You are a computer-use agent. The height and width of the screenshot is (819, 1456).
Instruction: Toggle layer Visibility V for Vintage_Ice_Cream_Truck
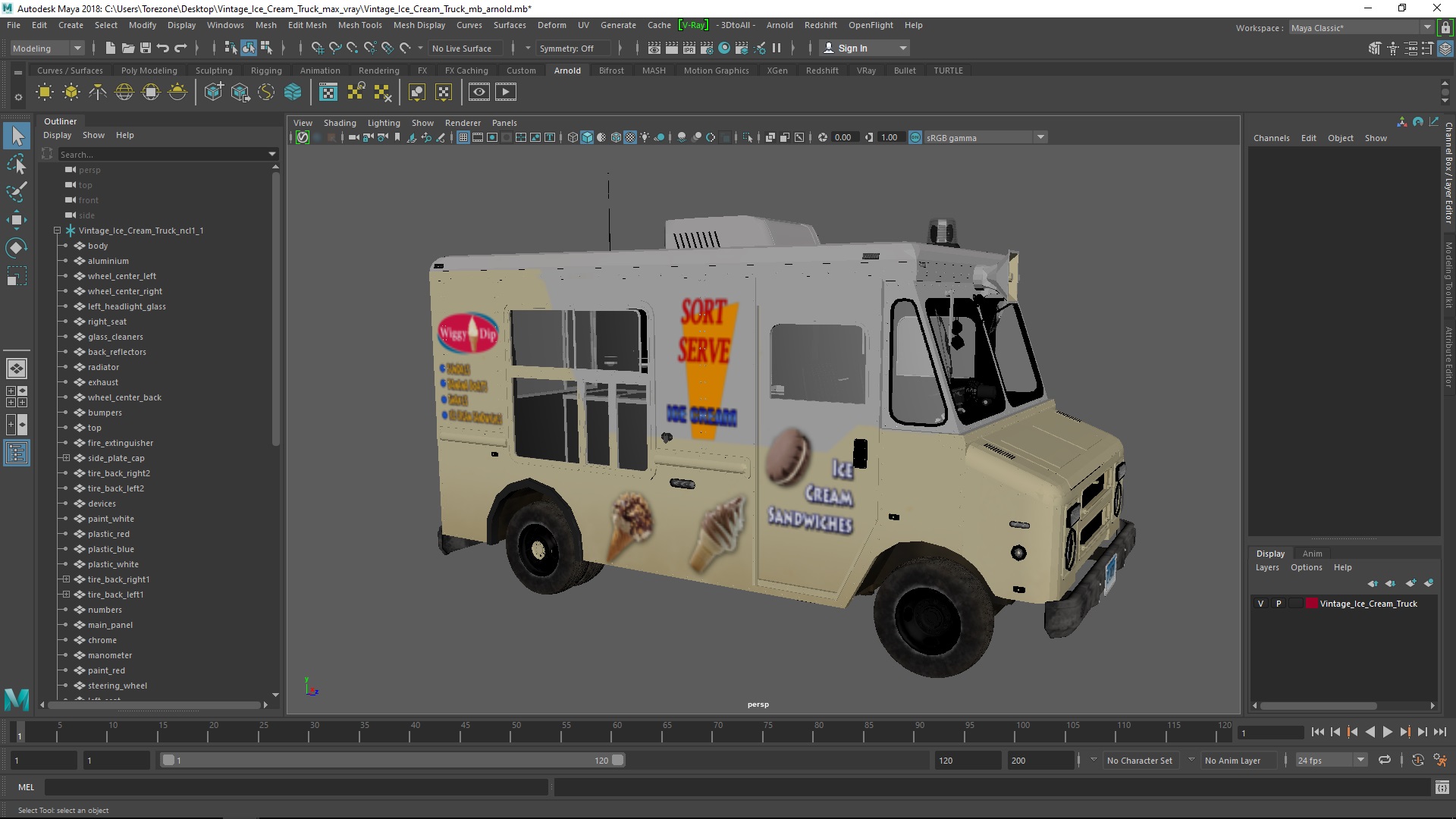coord(1260,604)
